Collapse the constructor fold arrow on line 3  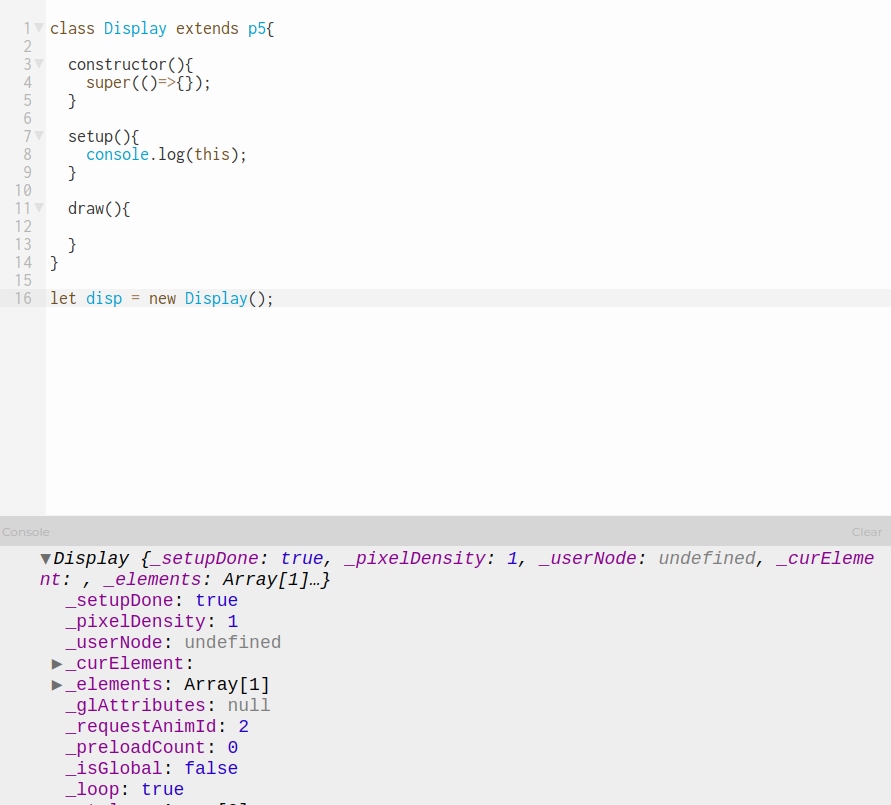tap(39, 64)
